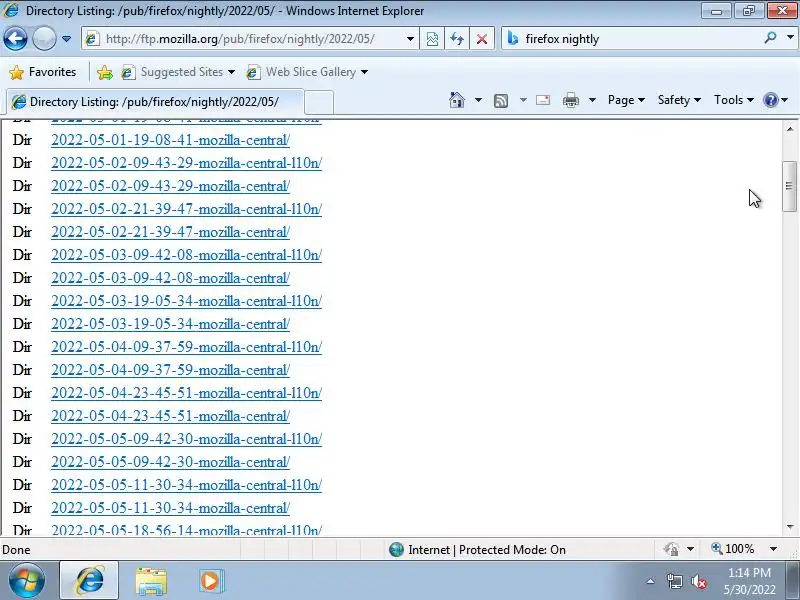
Task: Click the Help question mark icon
Action: tap(770, 100)
